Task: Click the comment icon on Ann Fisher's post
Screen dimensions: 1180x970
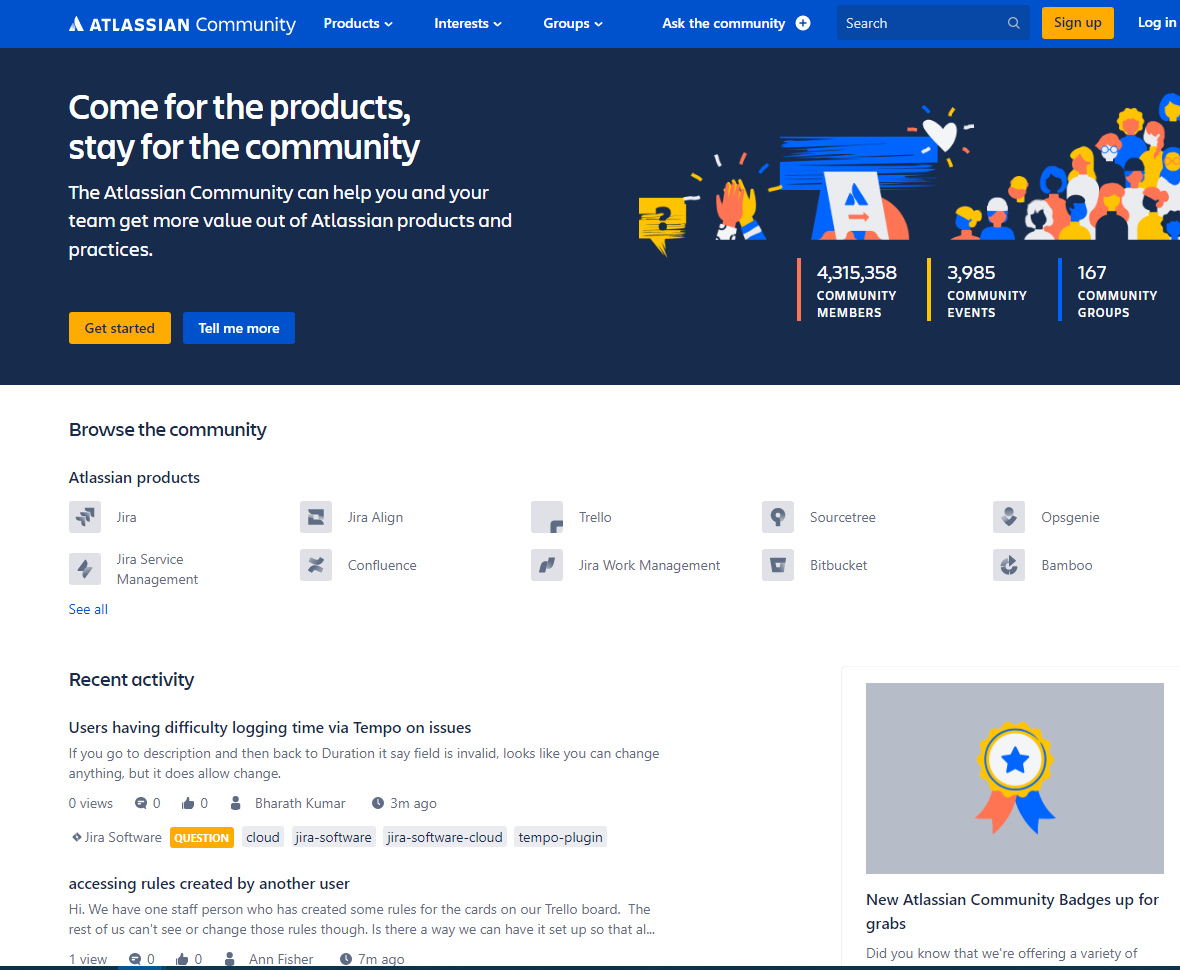Action: click(x=135, y=959)
